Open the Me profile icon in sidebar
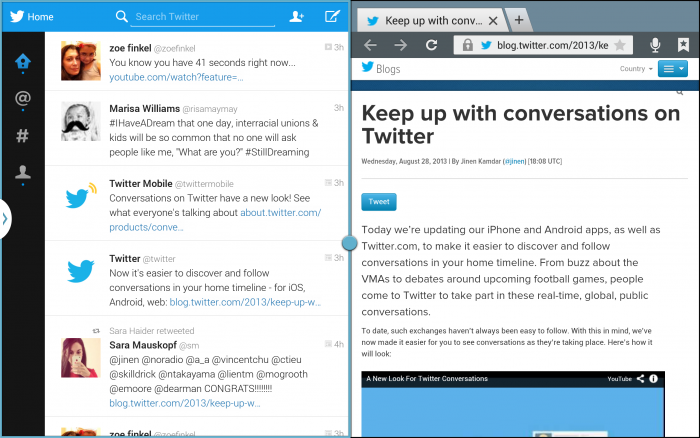The image size is (700, 438). 22,173
